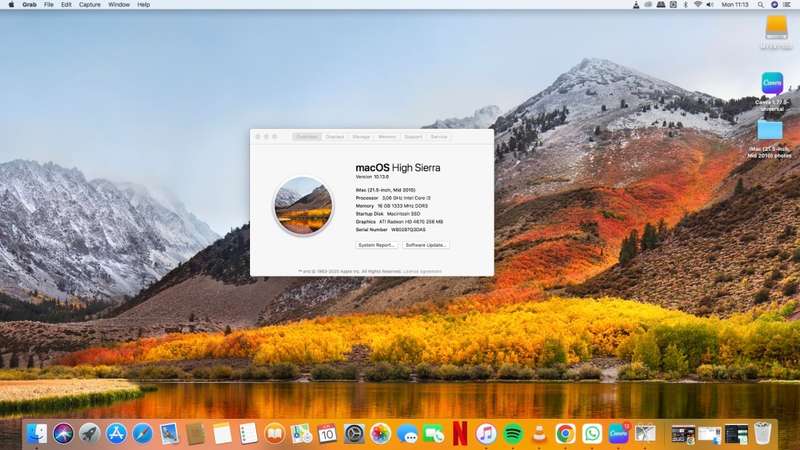Open the Mail stamp icon in dock
This screenshot has height=450, width=800.
169,434
